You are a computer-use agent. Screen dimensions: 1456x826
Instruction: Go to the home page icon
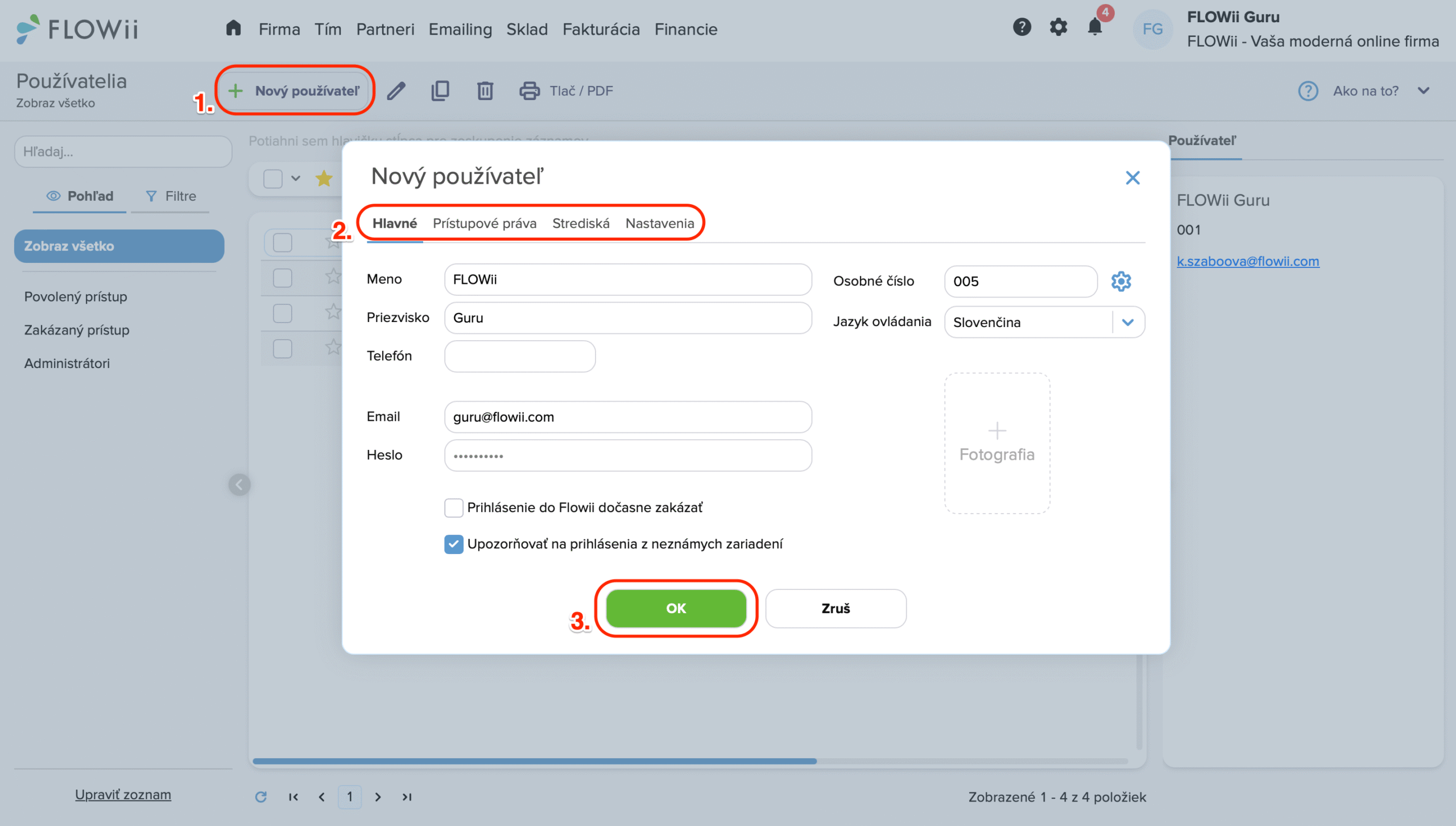tap(233, 28)
